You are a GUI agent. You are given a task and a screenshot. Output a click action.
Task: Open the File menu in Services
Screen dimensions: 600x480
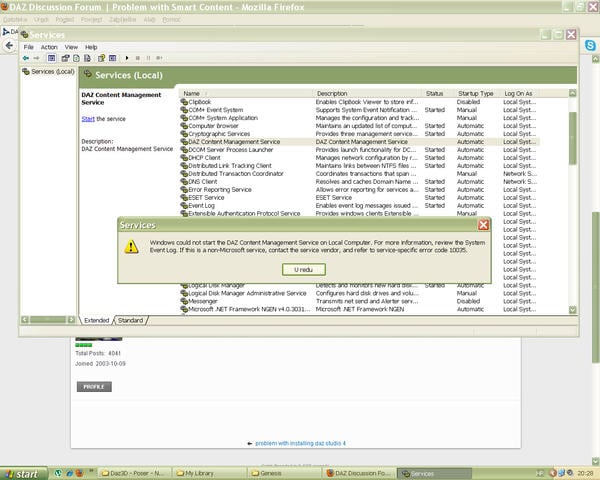(29, 47)
